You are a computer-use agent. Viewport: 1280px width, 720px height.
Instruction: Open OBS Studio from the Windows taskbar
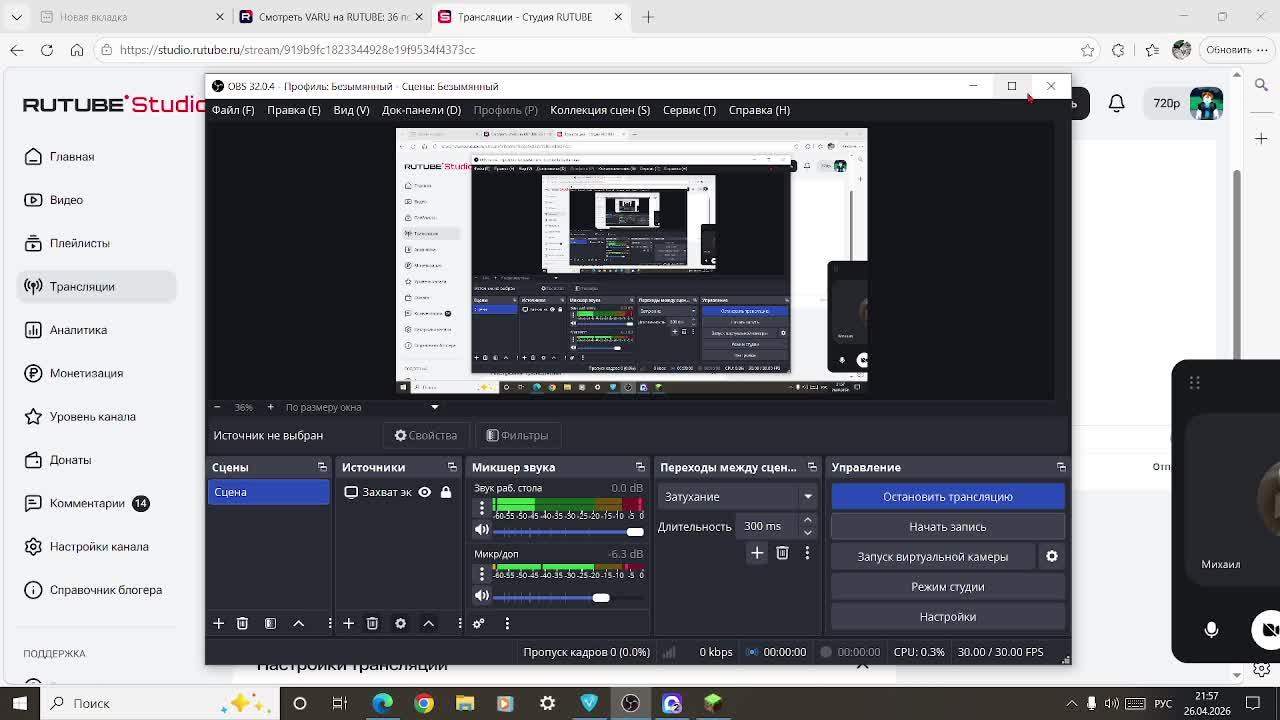[x=630, y=703]
